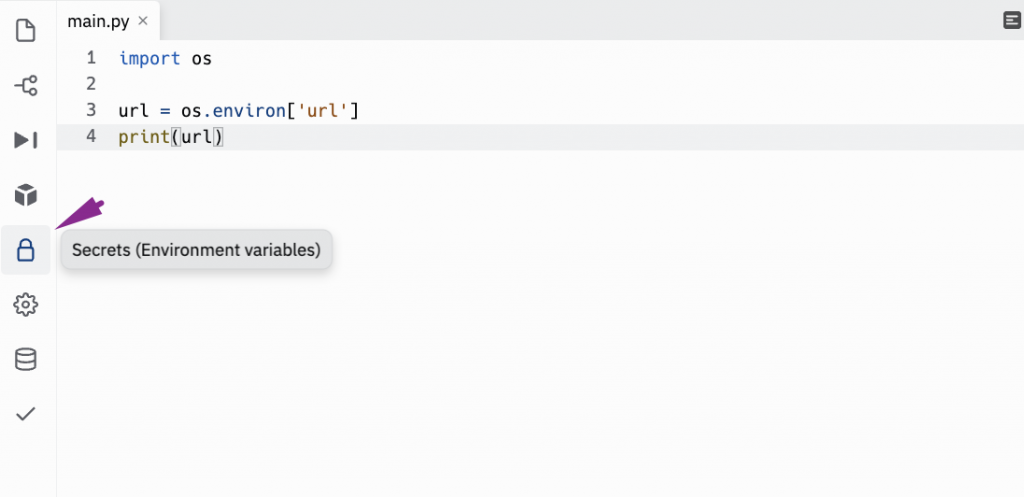1024x497 pixels.
Task: Click the Secrets lock icon
Action: point(26,250)
